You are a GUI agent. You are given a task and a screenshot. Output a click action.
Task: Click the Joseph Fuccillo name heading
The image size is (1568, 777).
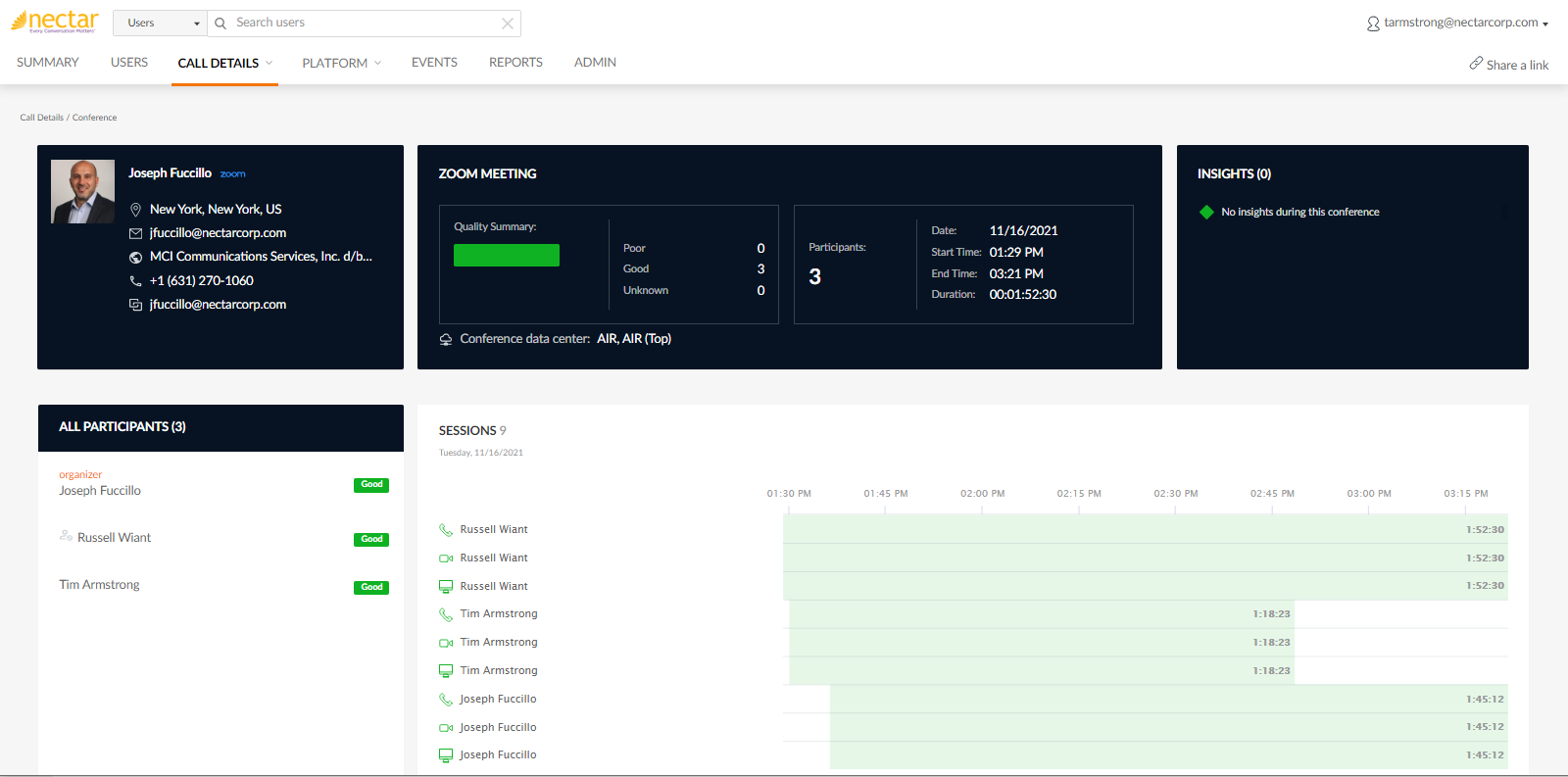pyautogui.click(x=170, y=172)
